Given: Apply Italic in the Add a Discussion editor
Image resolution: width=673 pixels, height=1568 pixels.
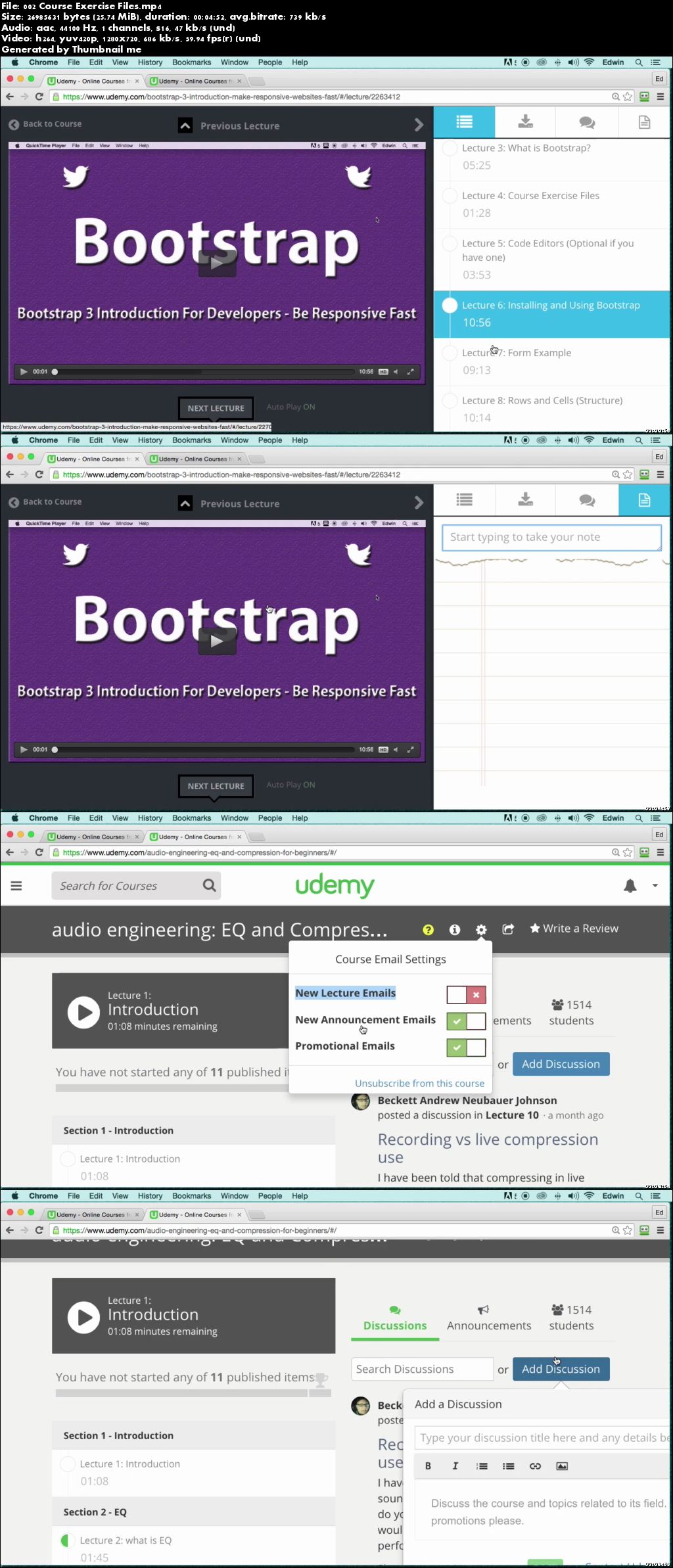Looking at the screenshot, I should [455, 1465].
